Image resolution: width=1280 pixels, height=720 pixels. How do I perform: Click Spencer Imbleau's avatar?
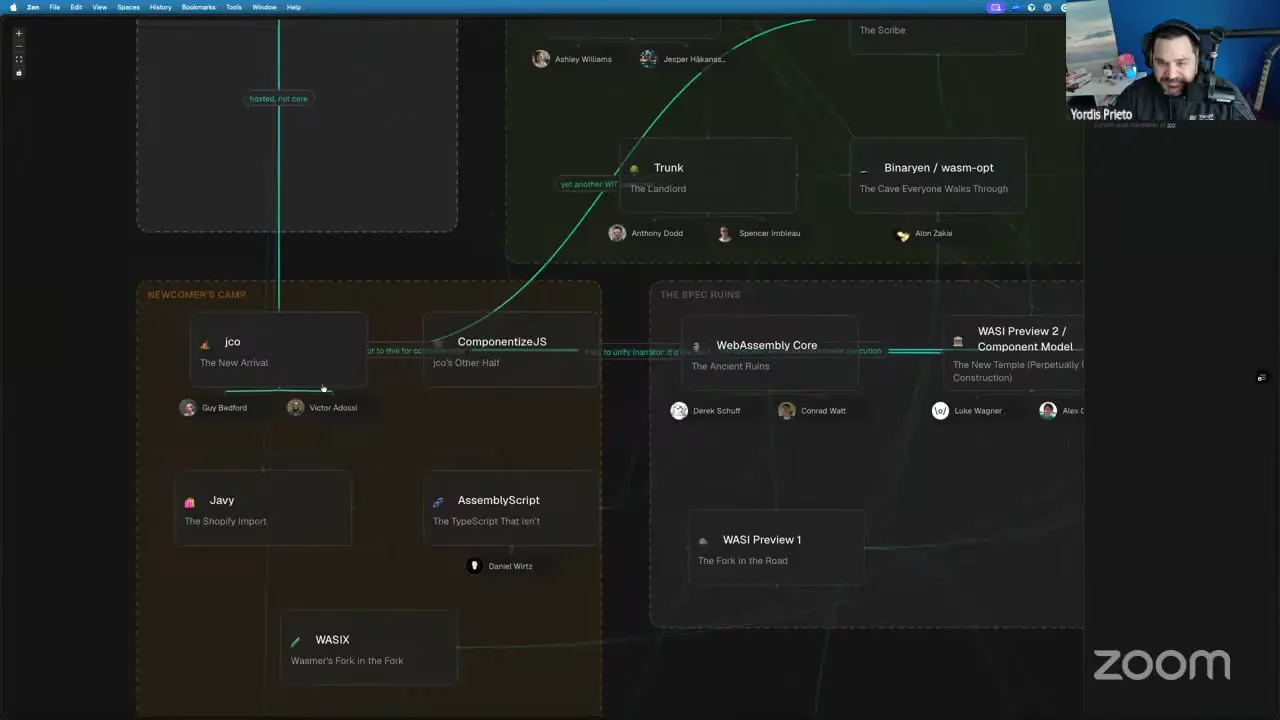725,233
